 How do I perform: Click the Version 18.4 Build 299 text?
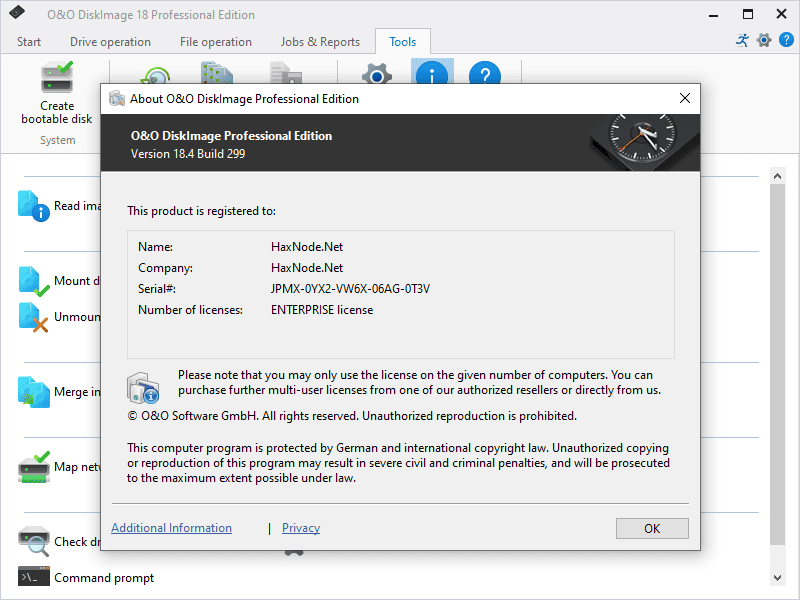(x=188, y=154)
